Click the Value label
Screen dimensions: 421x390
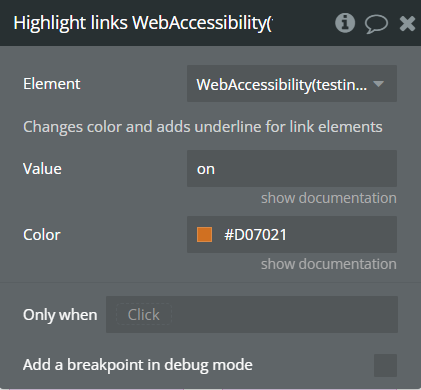coord(42,169)
